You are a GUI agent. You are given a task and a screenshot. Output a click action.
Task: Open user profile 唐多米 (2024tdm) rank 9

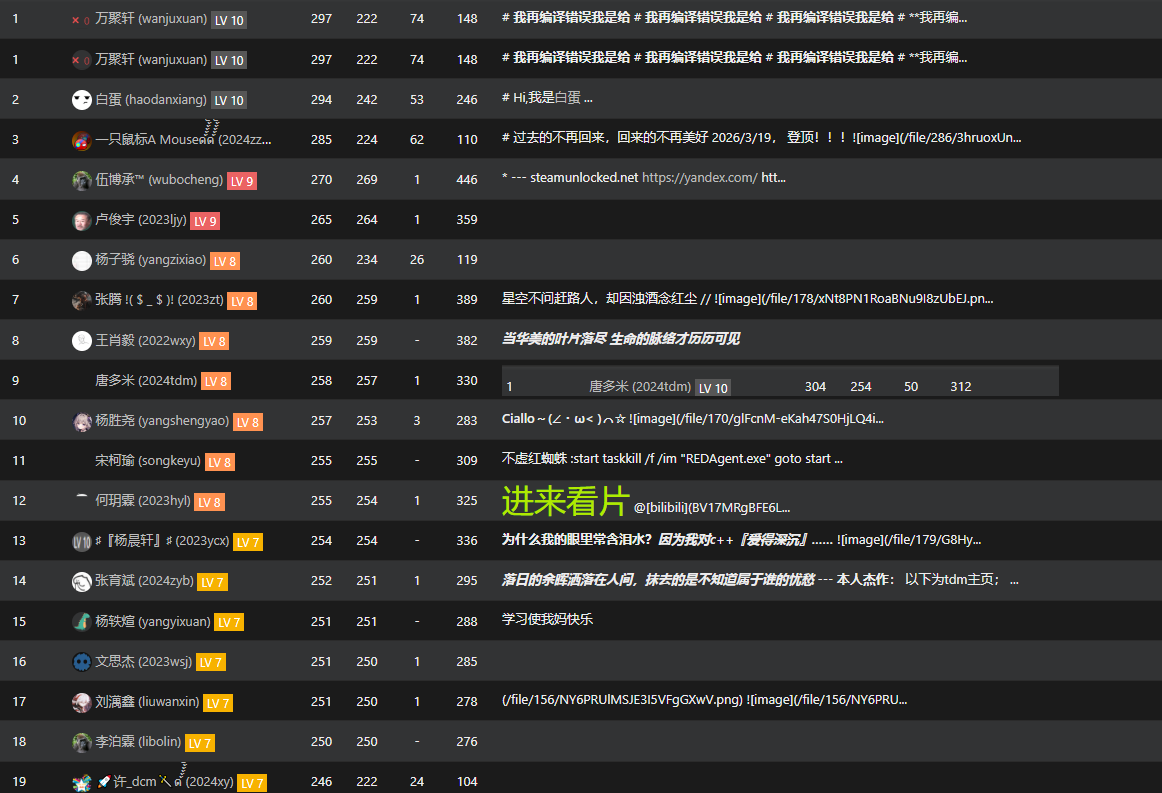[146, 380]
